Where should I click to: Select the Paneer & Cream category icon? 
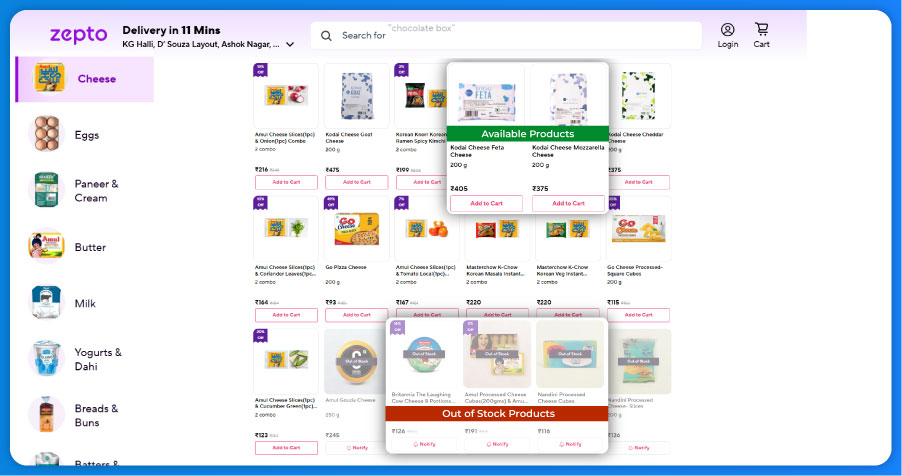(46, 191)
